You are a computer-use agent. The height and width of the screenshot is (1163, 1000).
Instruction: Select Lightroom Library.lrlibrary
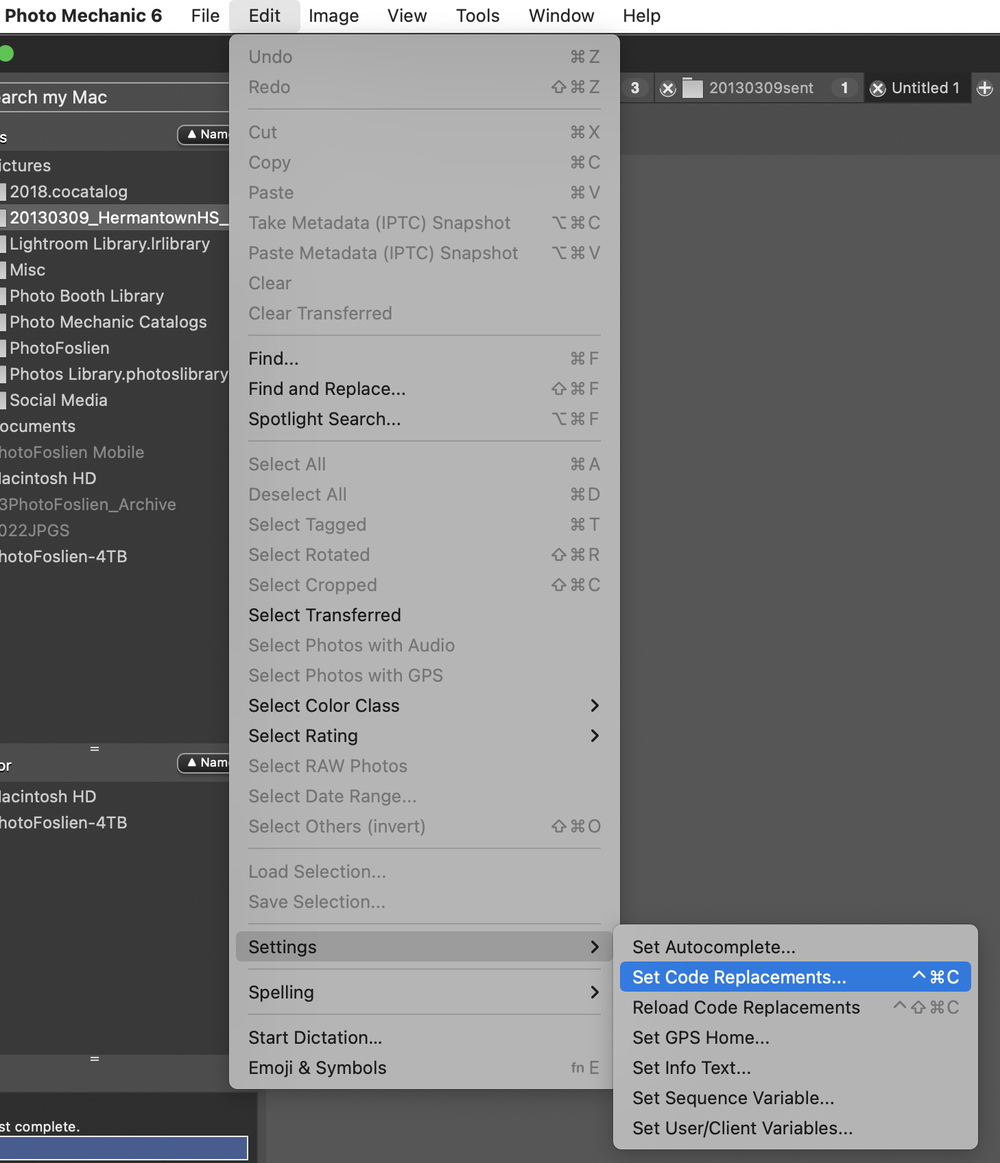point(114,244)
